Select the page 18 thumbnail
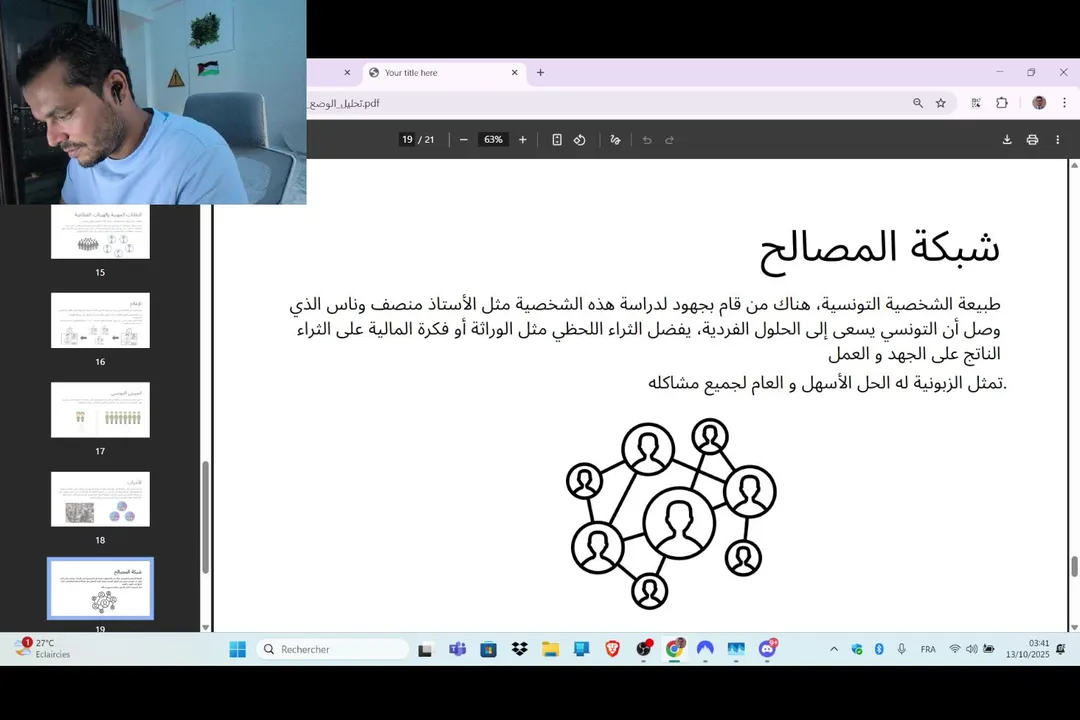Screen dimensions: 1080x720 [x=101, y=500]
